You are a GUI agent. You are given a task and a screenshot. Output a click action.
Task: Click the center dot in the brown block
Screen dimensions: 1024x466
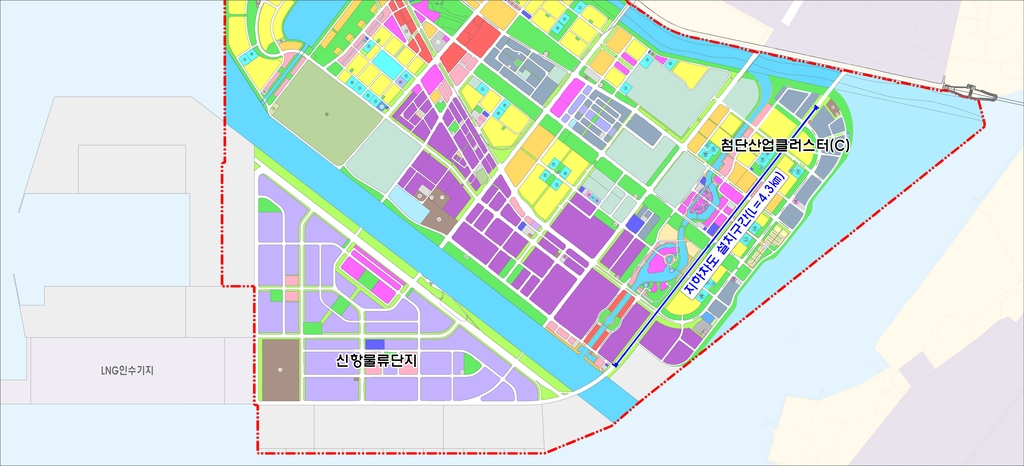click(280, 372)
